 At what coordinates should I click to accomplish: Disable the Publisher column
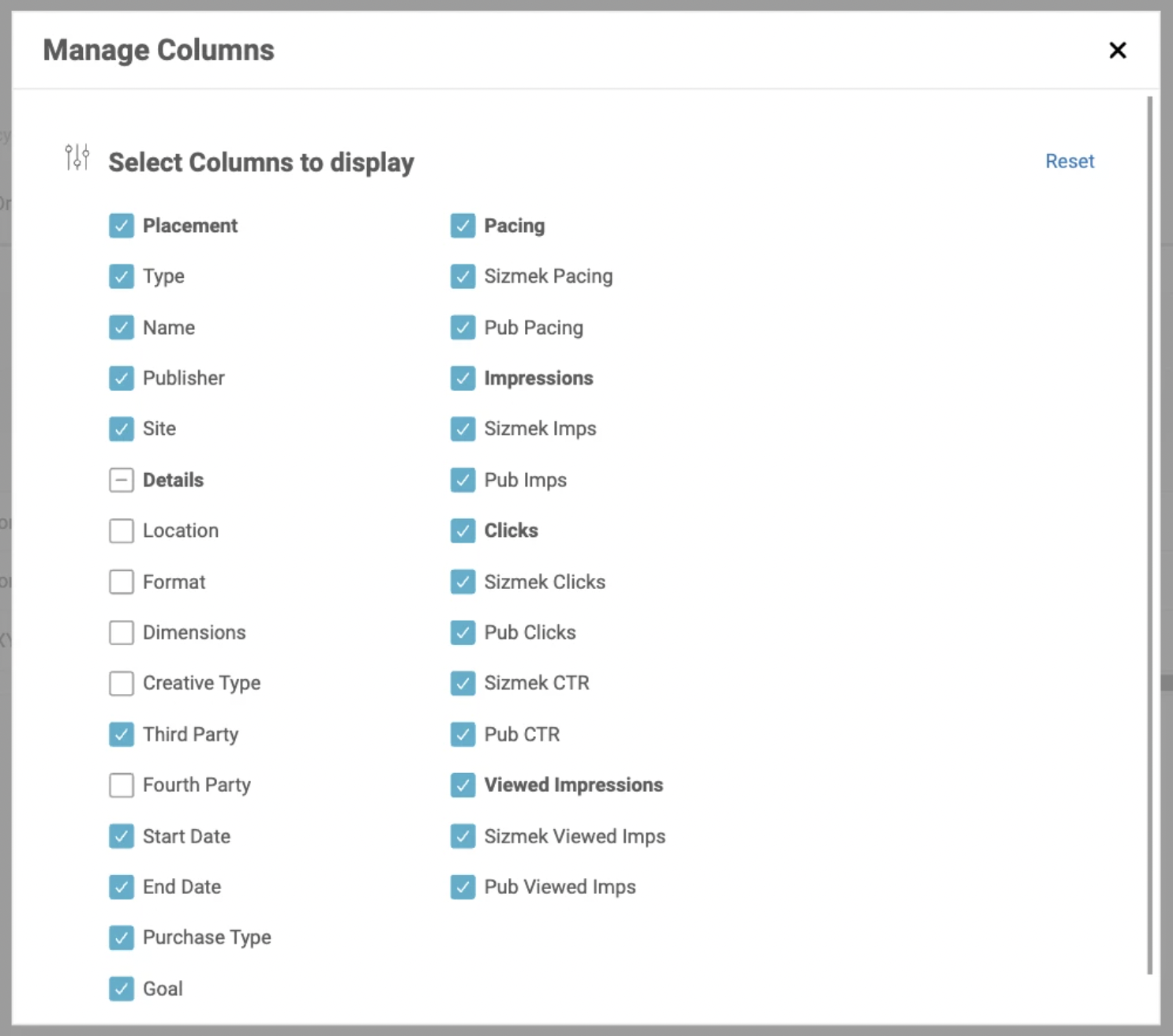(x=122, y=378)
